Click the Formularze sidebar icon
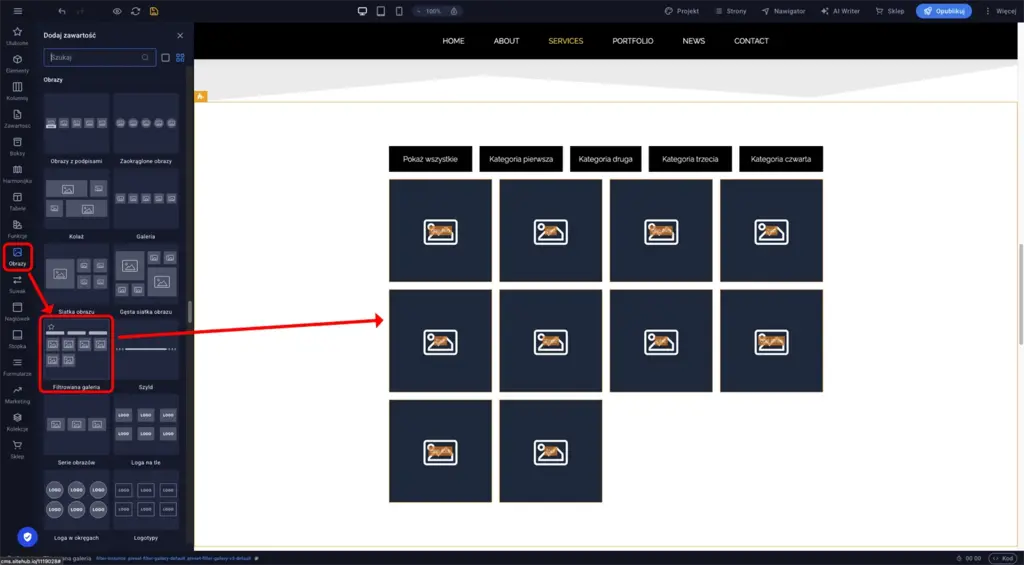The image size is (1024, 565). (17, 366)
